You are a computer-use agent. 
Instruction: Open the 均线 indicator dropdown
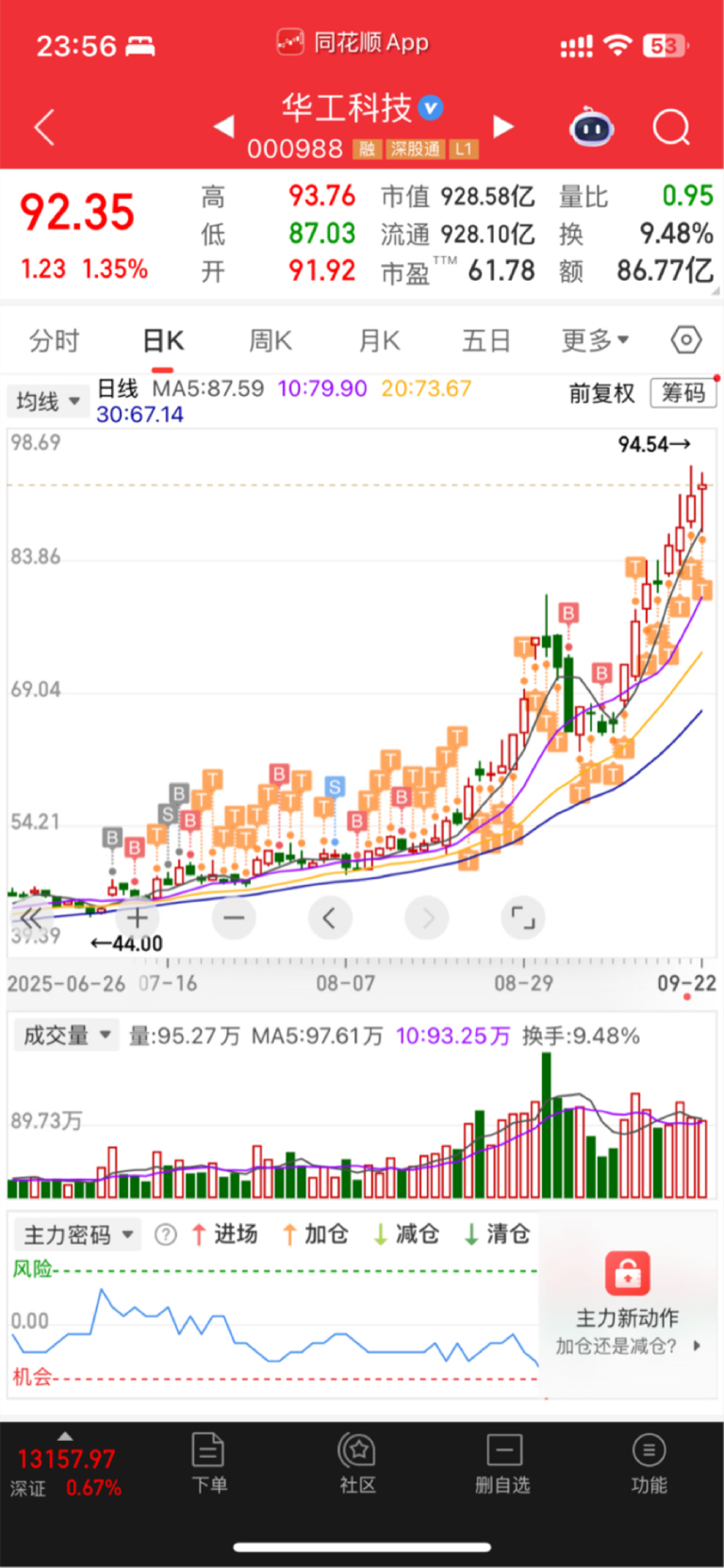pos(48,401)
